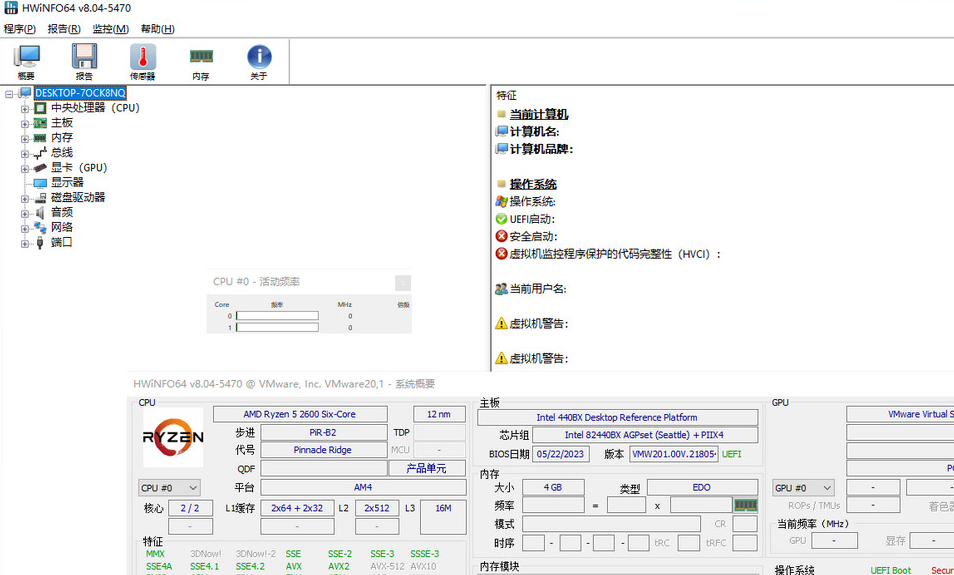This screenshot has width=954, height=575.
Task: Click the green memory module icon in 内存 panel
Action: (746, 505)
